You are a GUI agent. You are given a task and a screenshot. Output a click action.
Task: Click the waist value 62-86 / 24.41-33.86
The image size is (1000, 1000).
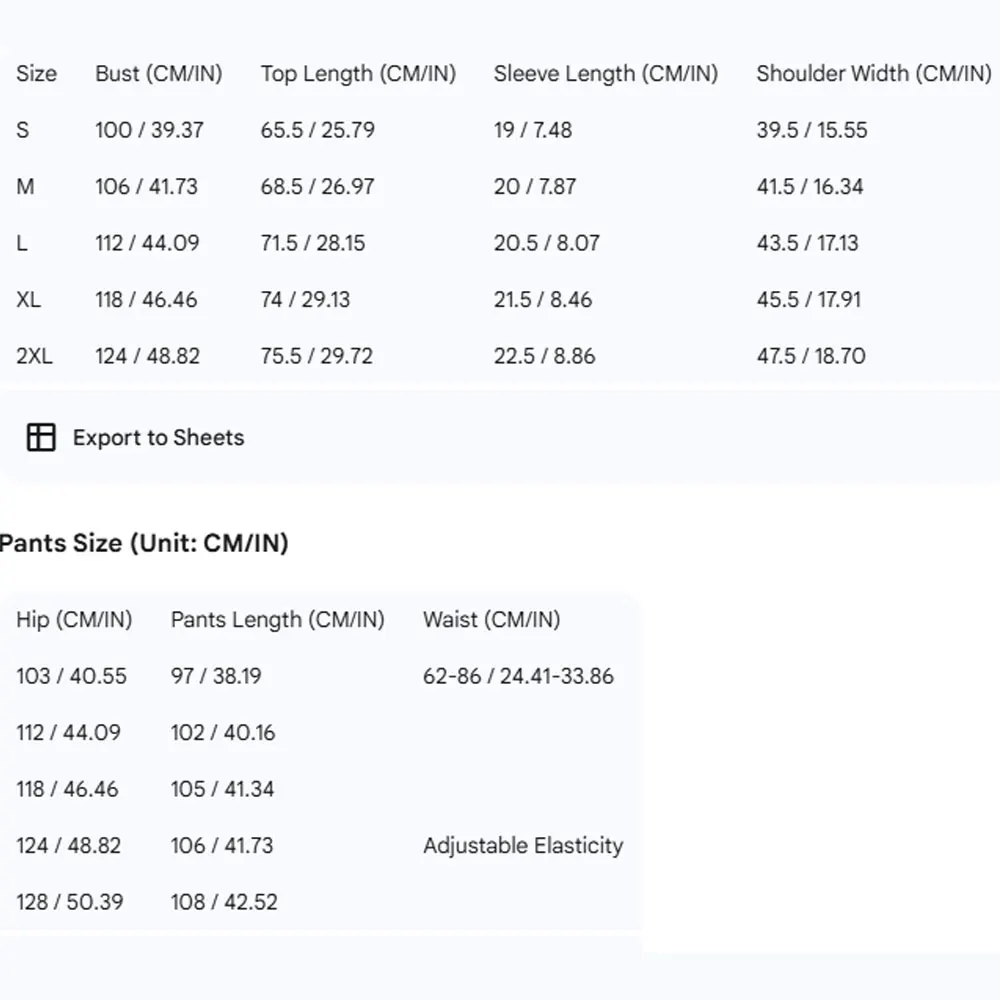tap(518, 676)
